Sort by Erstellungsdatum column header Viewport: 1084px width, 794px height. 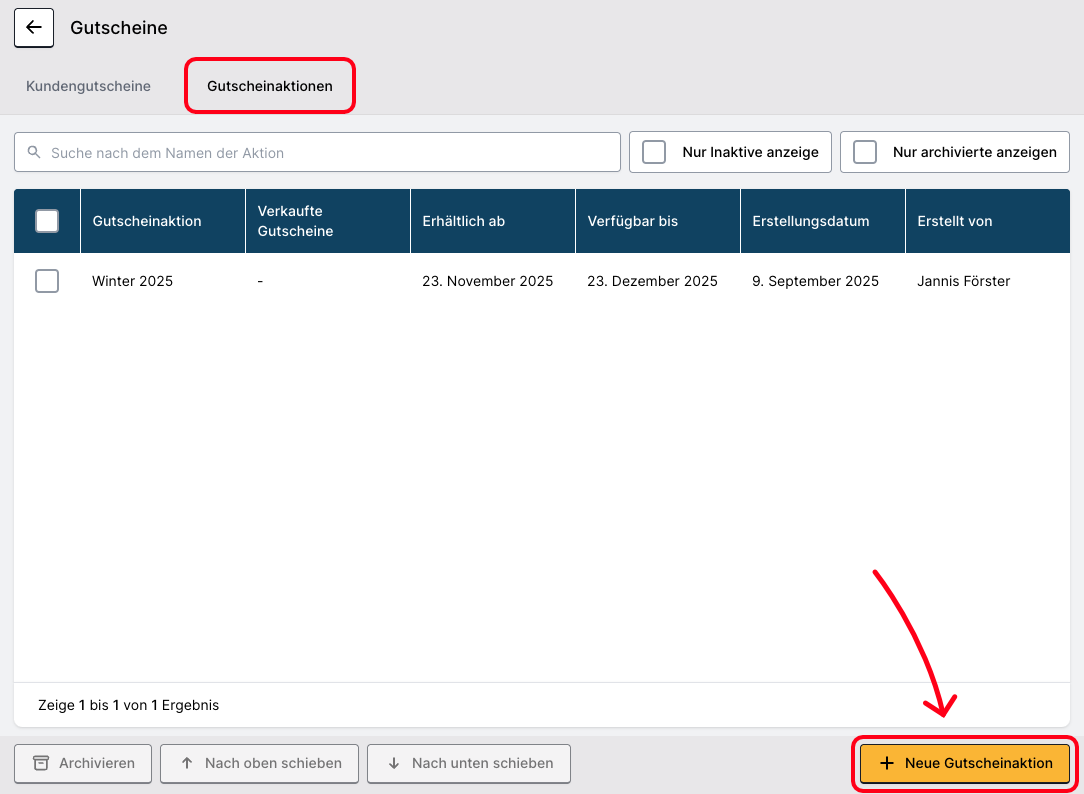[x=811, y=221]
